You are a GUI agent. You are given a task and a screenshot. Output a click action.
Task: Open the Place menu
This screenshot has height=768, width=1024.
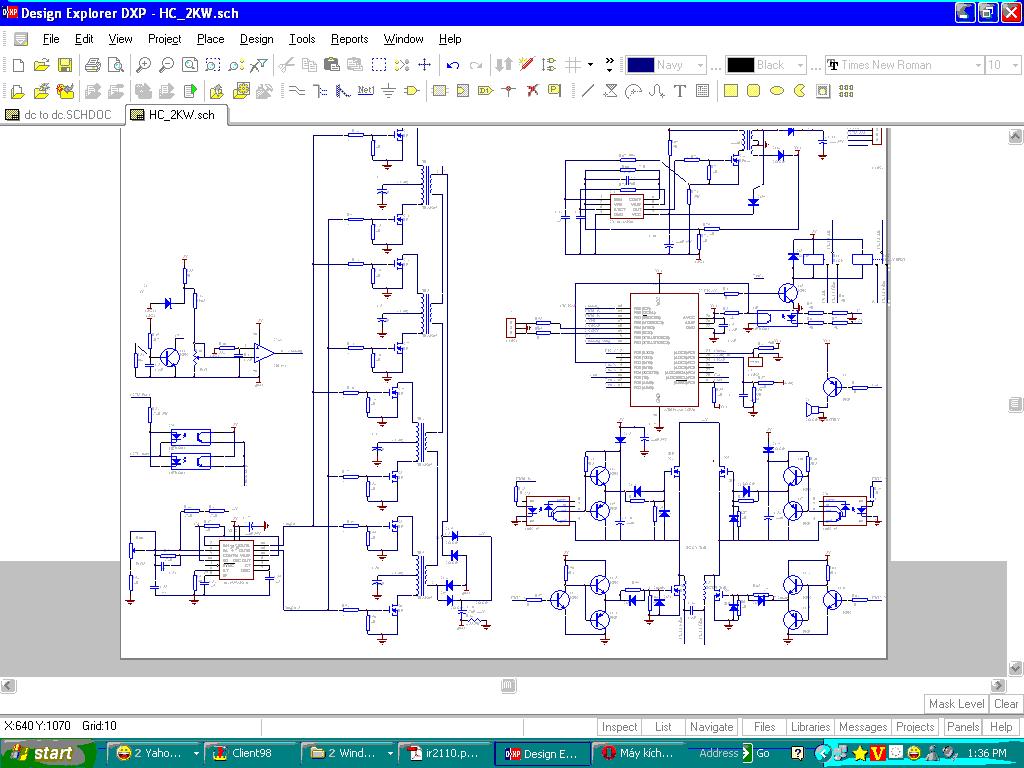click(210, 39)
